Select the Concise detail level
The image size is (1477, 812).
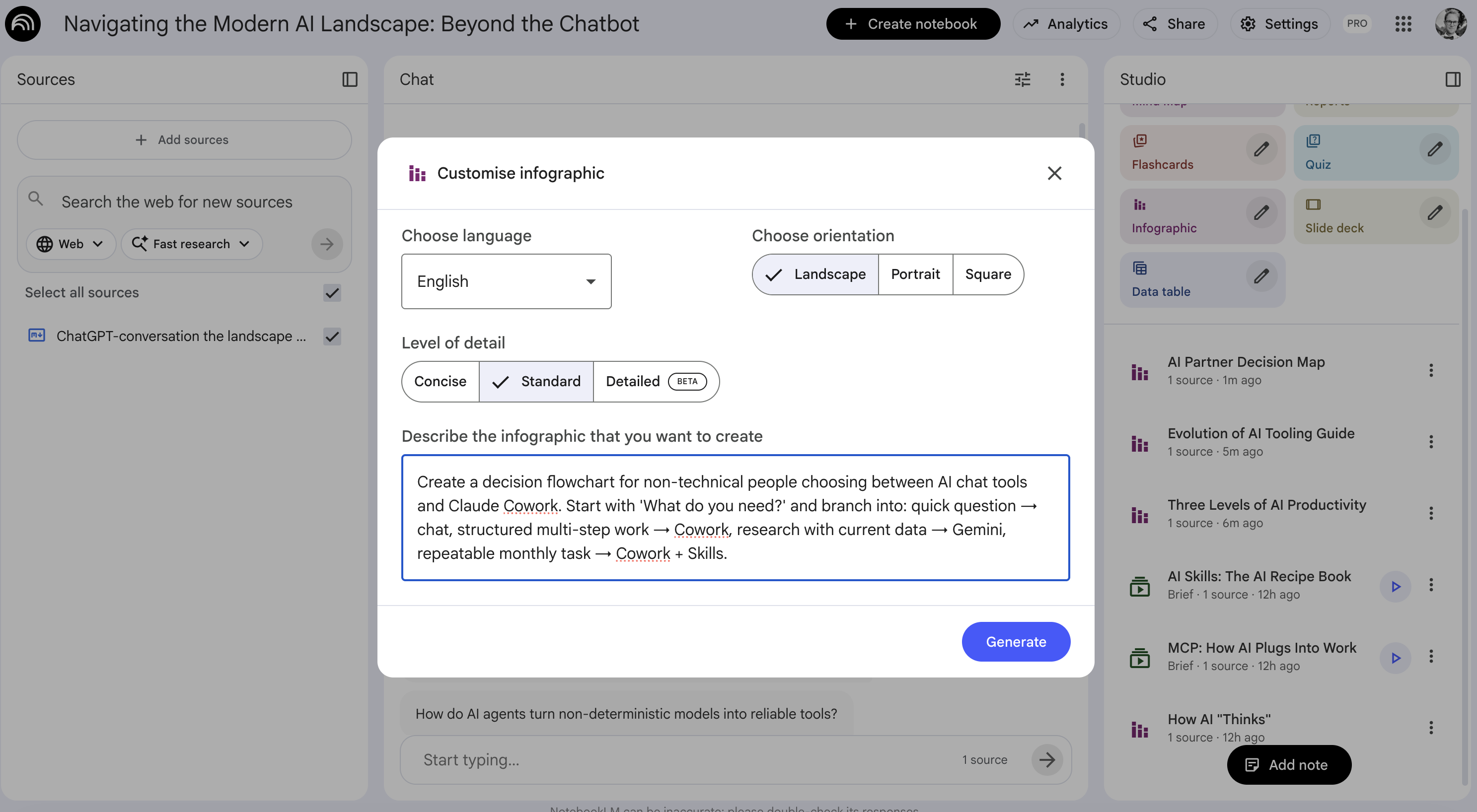pyautogui.click(x=440, y=381)
